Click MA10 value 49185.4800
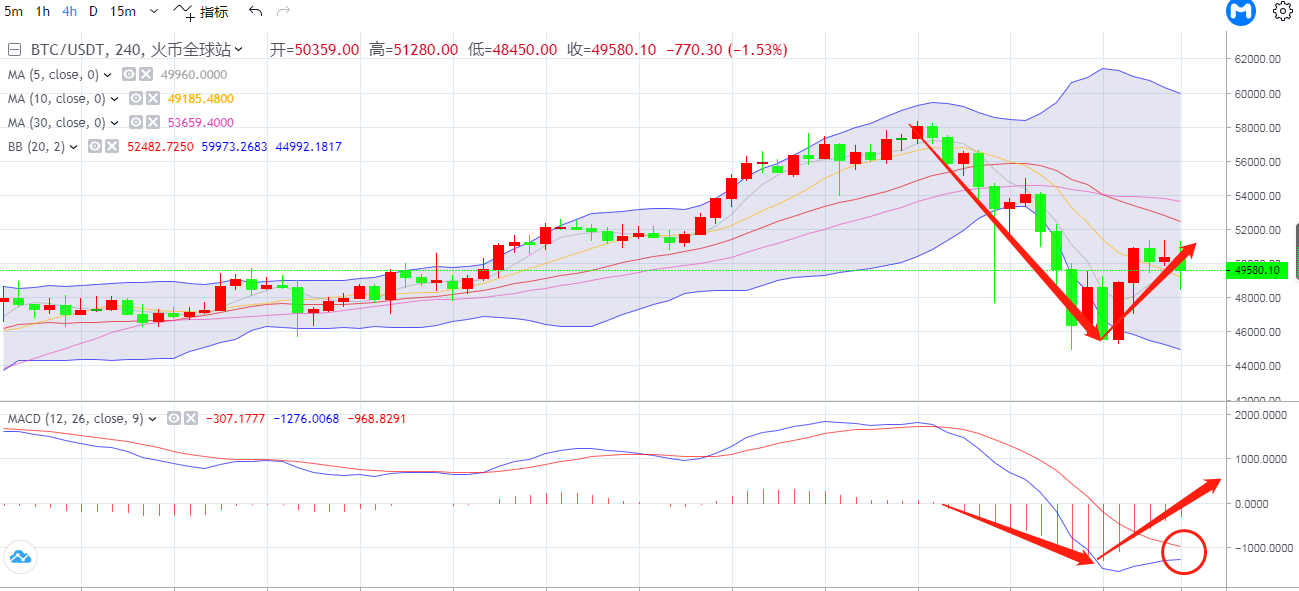The width and height of the screenshot is (1299, 591). [201, 98]
